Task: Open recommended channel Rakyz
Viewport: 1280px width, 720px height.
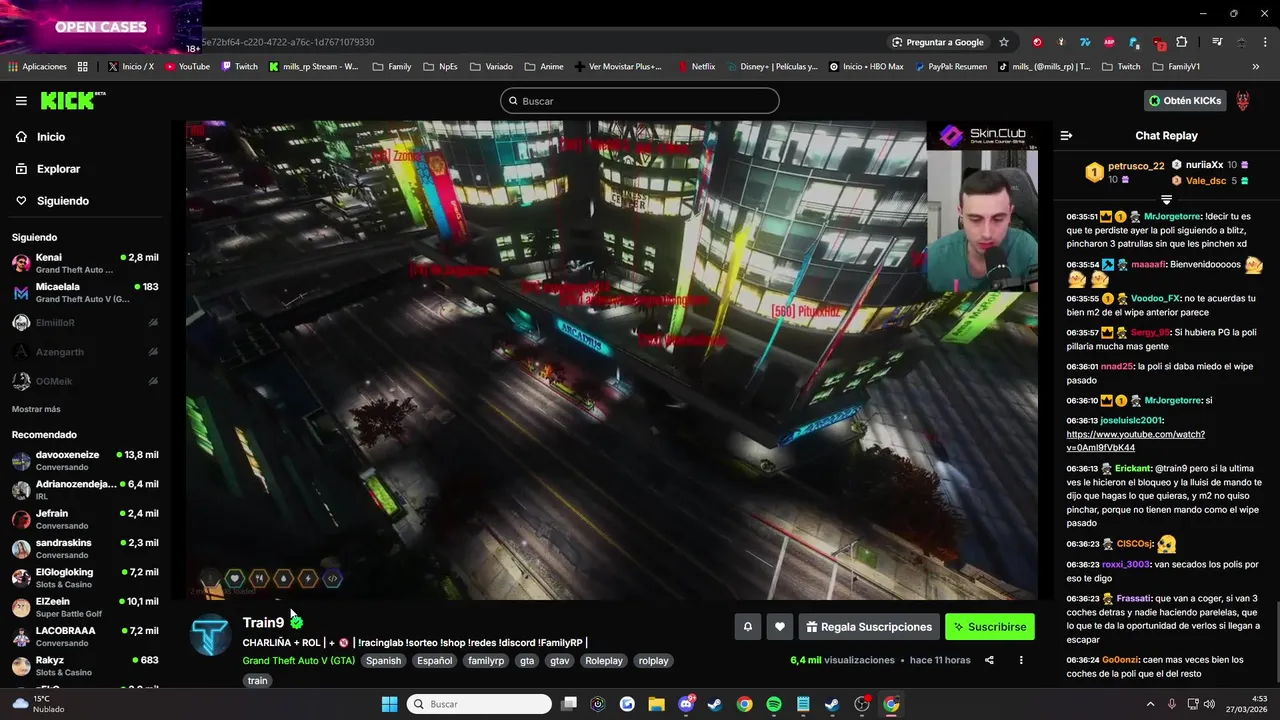Action: pos(85,666)
